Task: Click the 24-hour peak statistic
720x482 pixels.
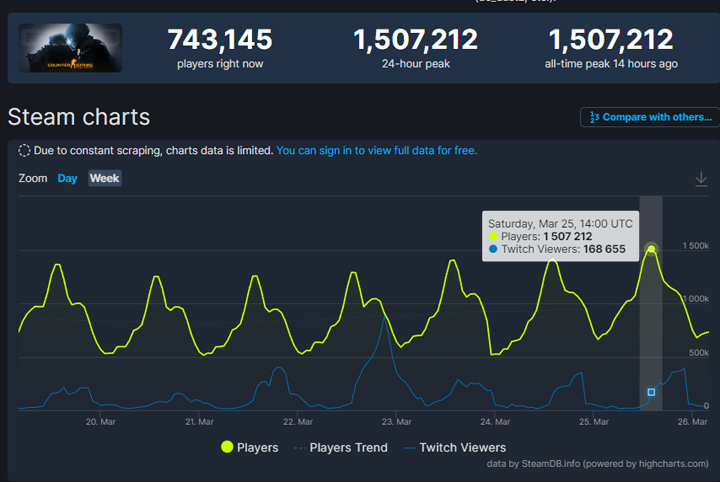Action: [415, 47]
